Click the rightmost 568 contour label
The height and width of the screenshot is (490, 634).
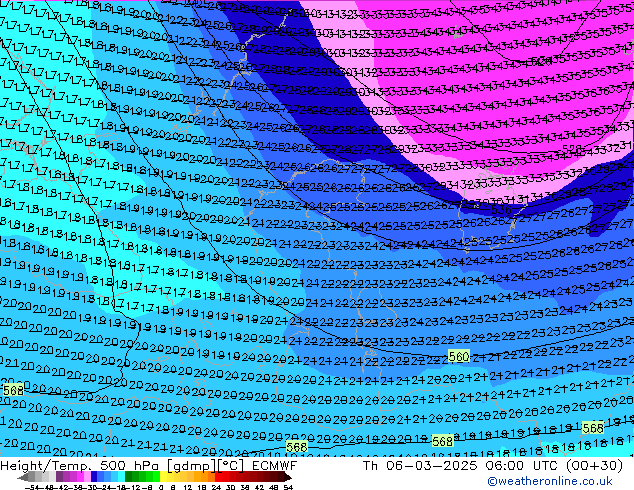point(593,428)
